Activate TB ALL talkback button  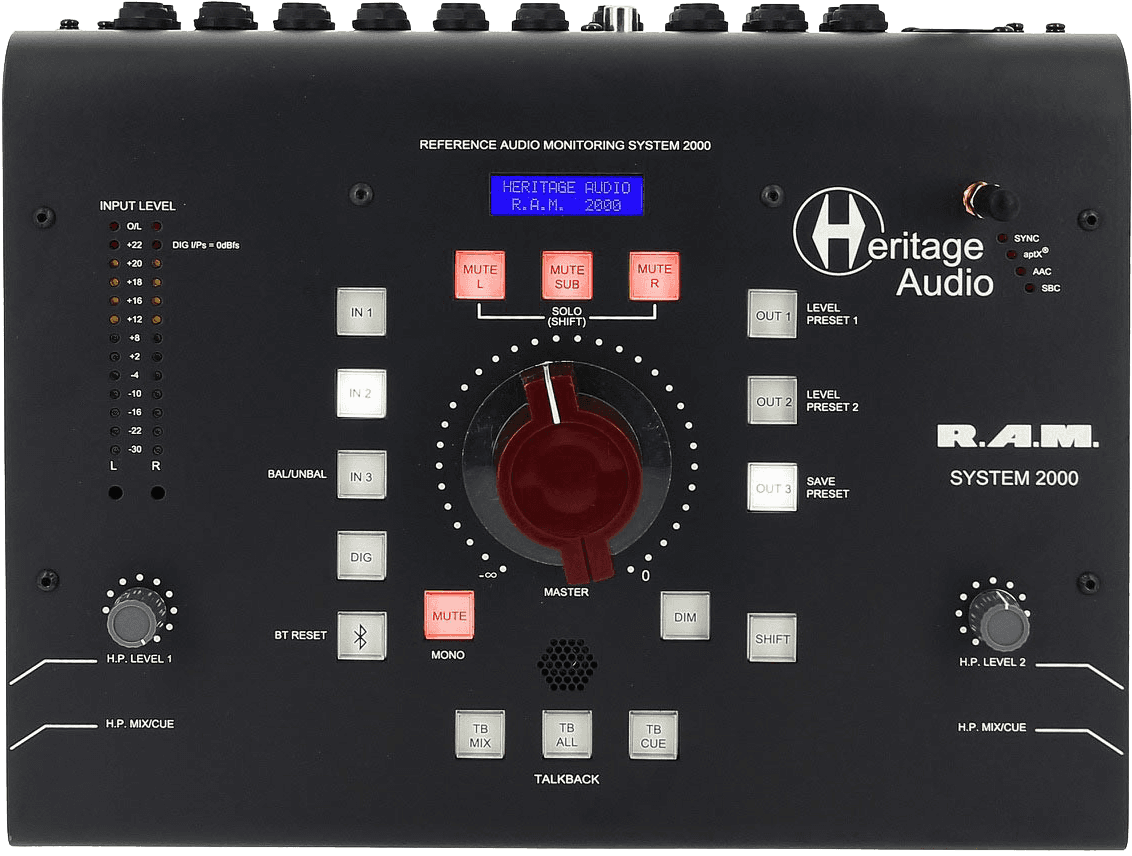coord(567,735)
